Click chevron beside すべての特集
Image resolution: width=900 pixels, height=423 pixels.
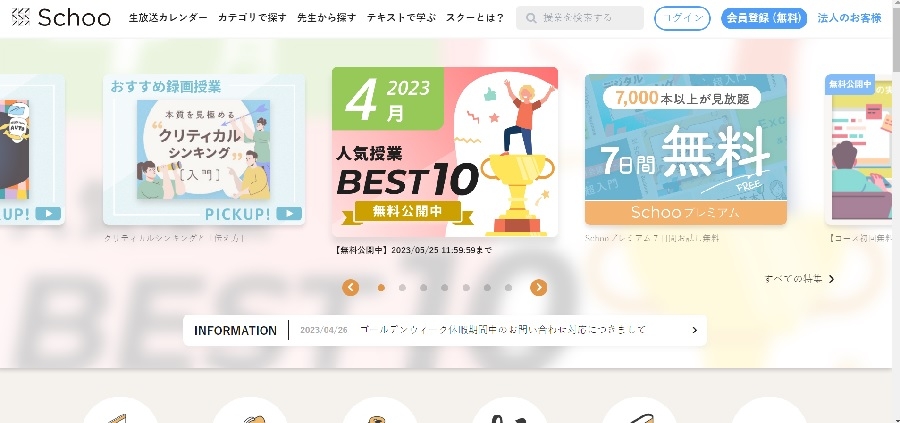(x=831, y=279)
